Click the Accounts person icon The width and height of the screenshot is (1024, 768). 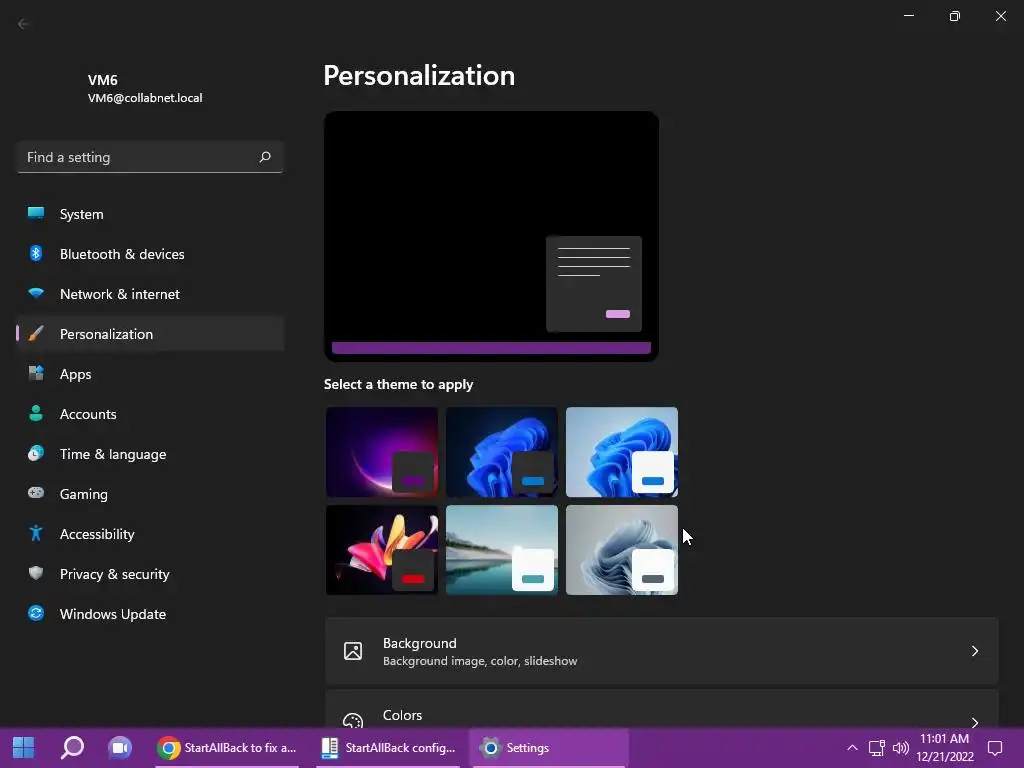coord(36,413)
